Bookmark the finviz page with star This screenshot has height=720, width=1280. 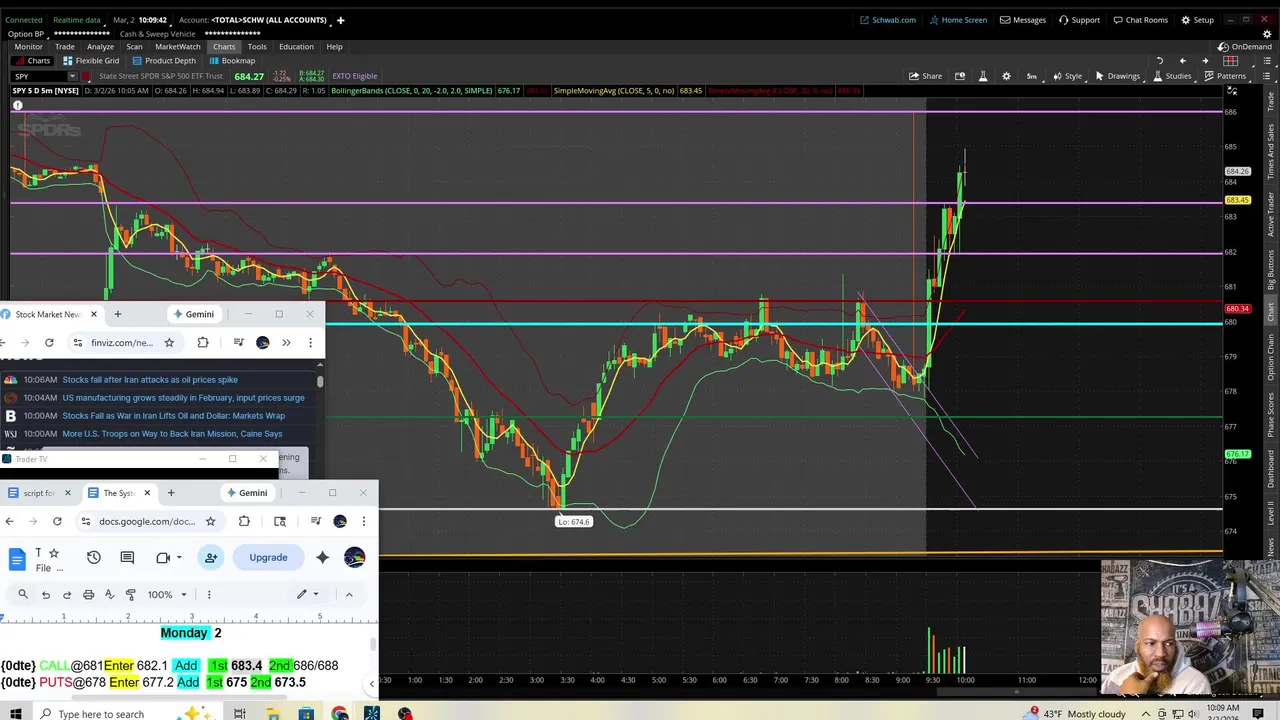pyautogui.click(x=169, y=343)
